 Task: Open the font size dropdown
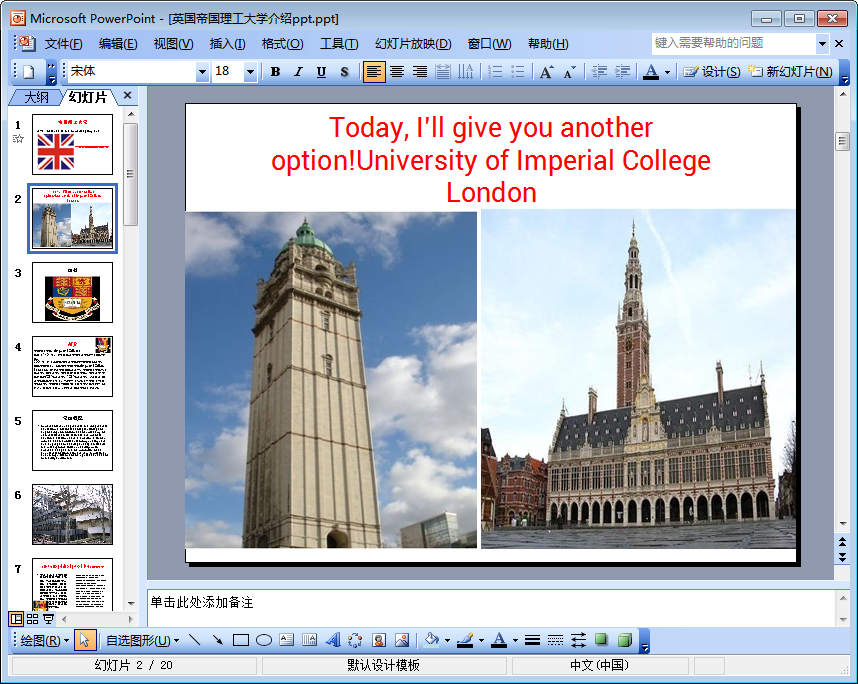(250, 72)
